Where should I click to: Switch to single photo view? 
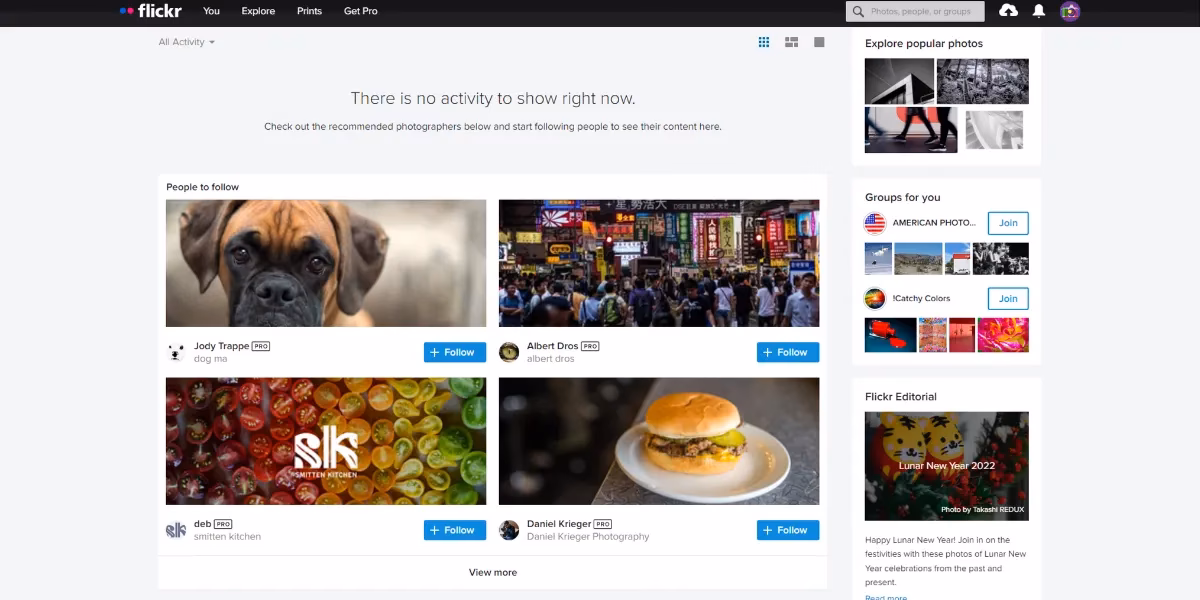click(x=819, y=42)
